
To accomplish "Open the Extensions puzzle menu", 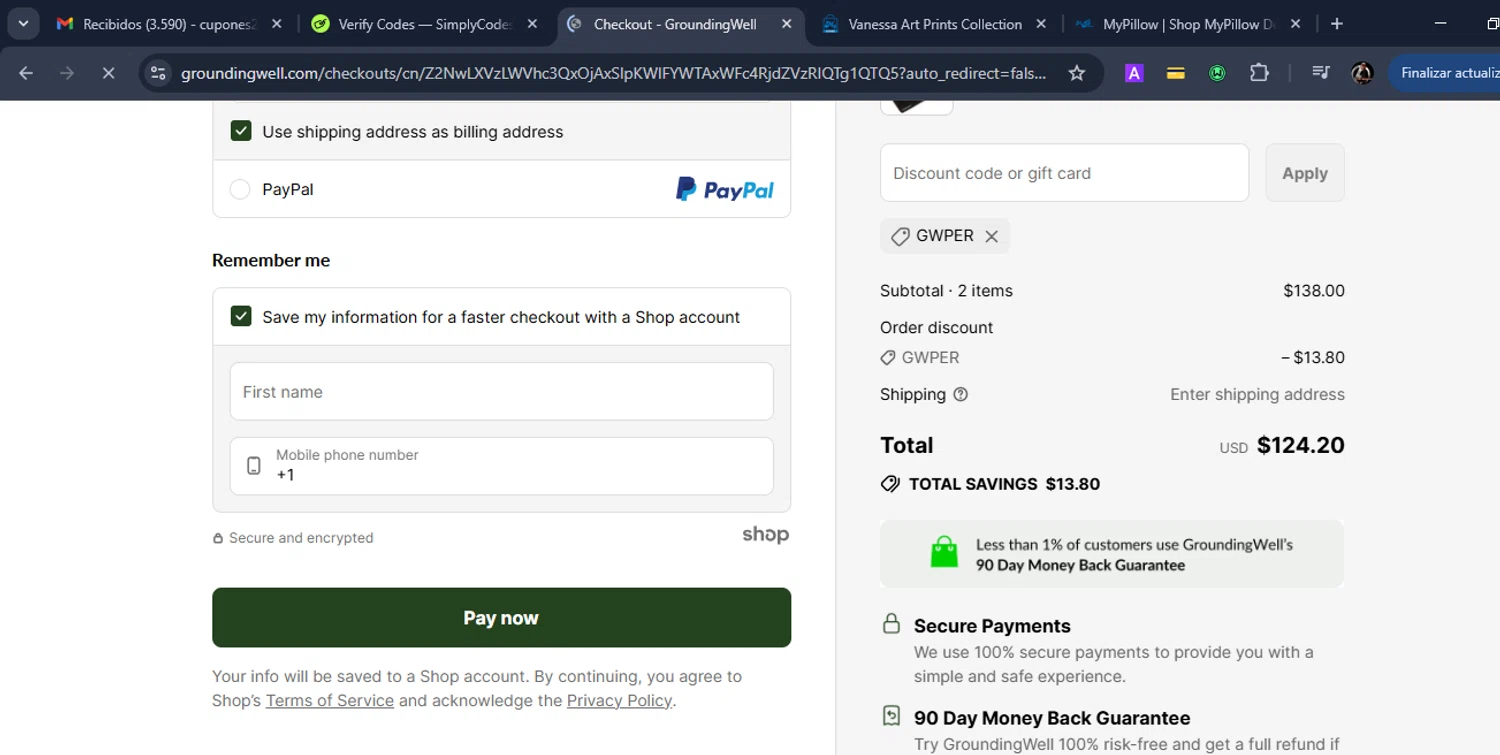I will click(x=1259, y=73).
